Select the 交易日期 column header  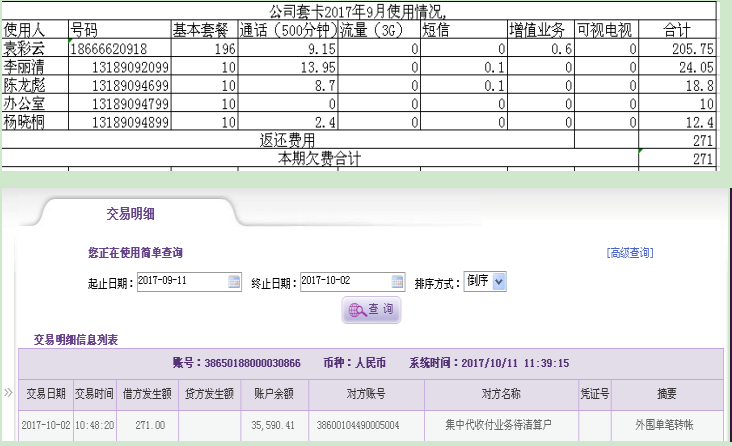45,393
